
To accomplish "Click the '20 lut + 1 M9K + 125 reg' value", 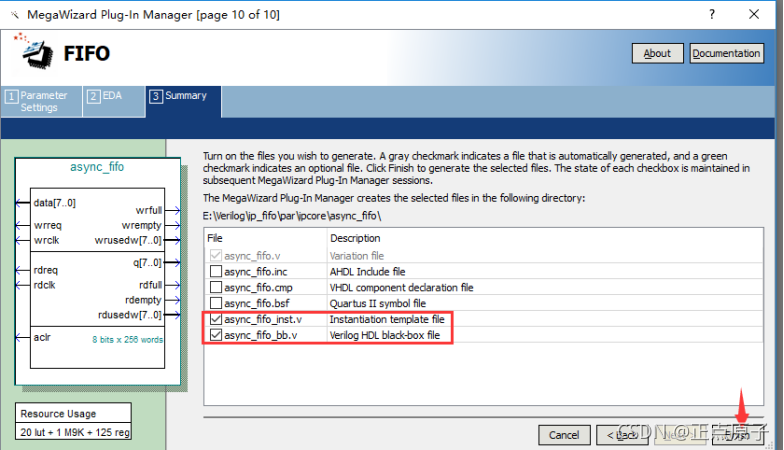I will click(75, 432).
